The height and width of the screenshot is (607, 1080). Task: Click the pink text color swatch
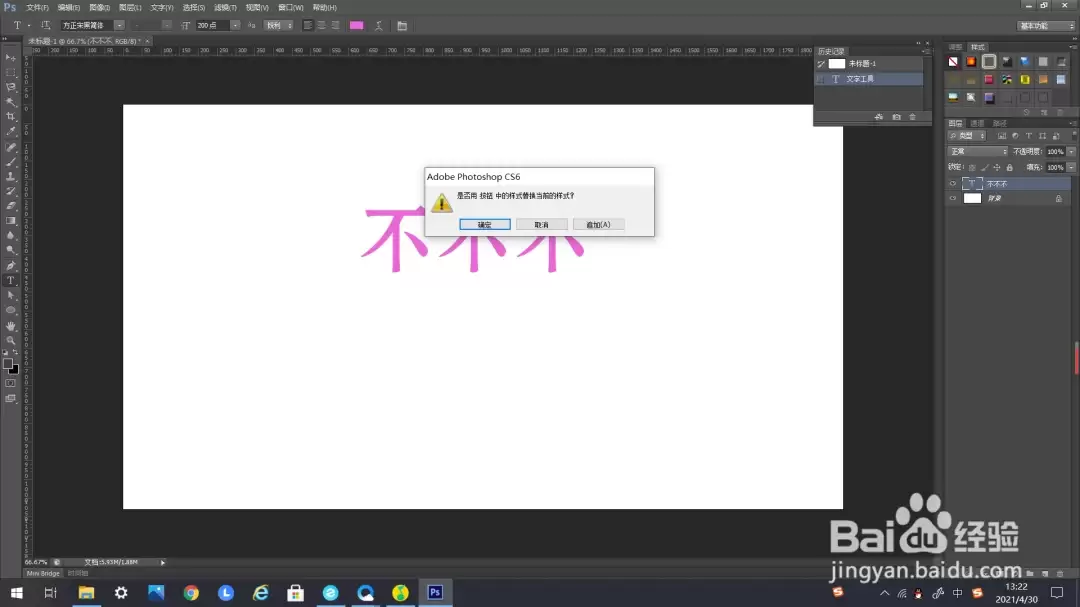click(357, 25)
